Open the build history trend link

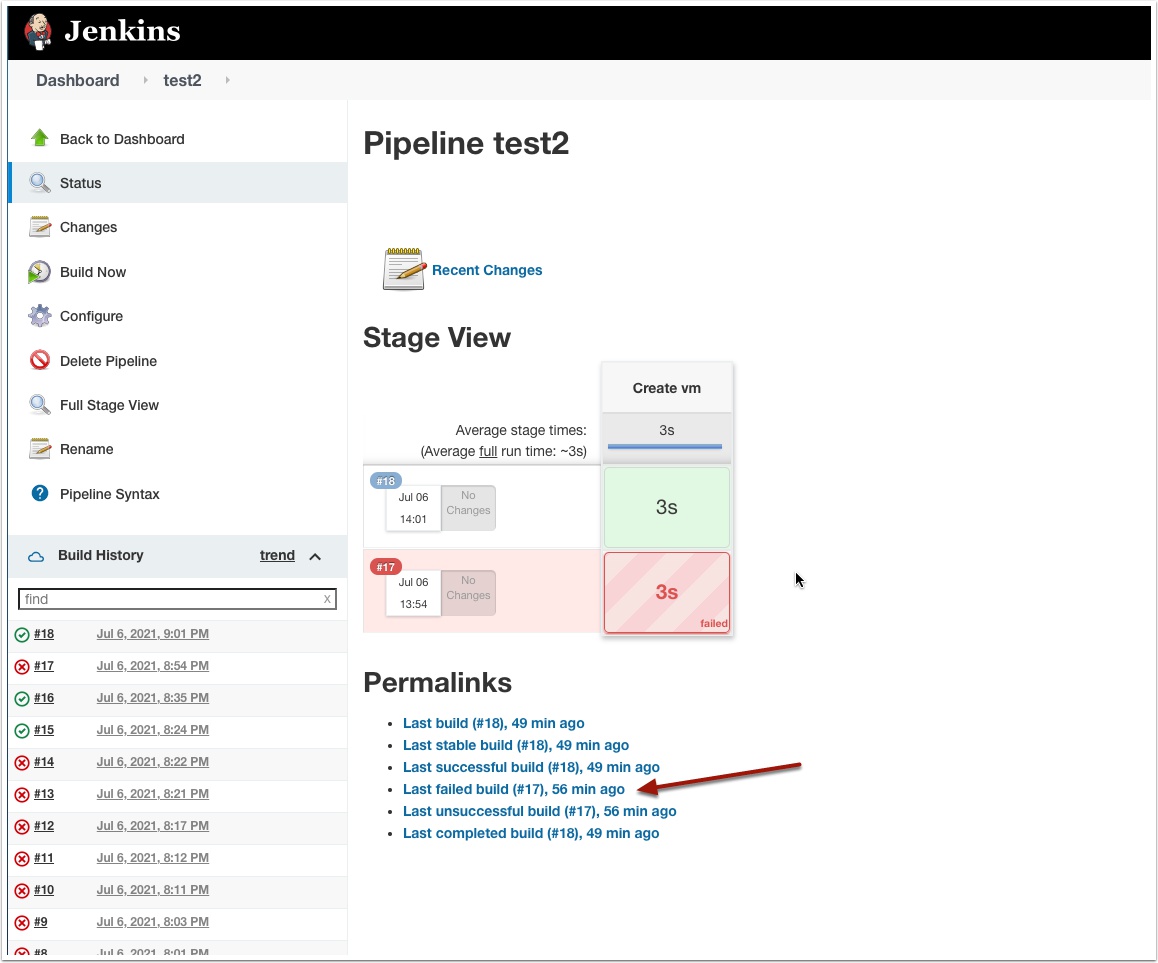pos(277,555)
